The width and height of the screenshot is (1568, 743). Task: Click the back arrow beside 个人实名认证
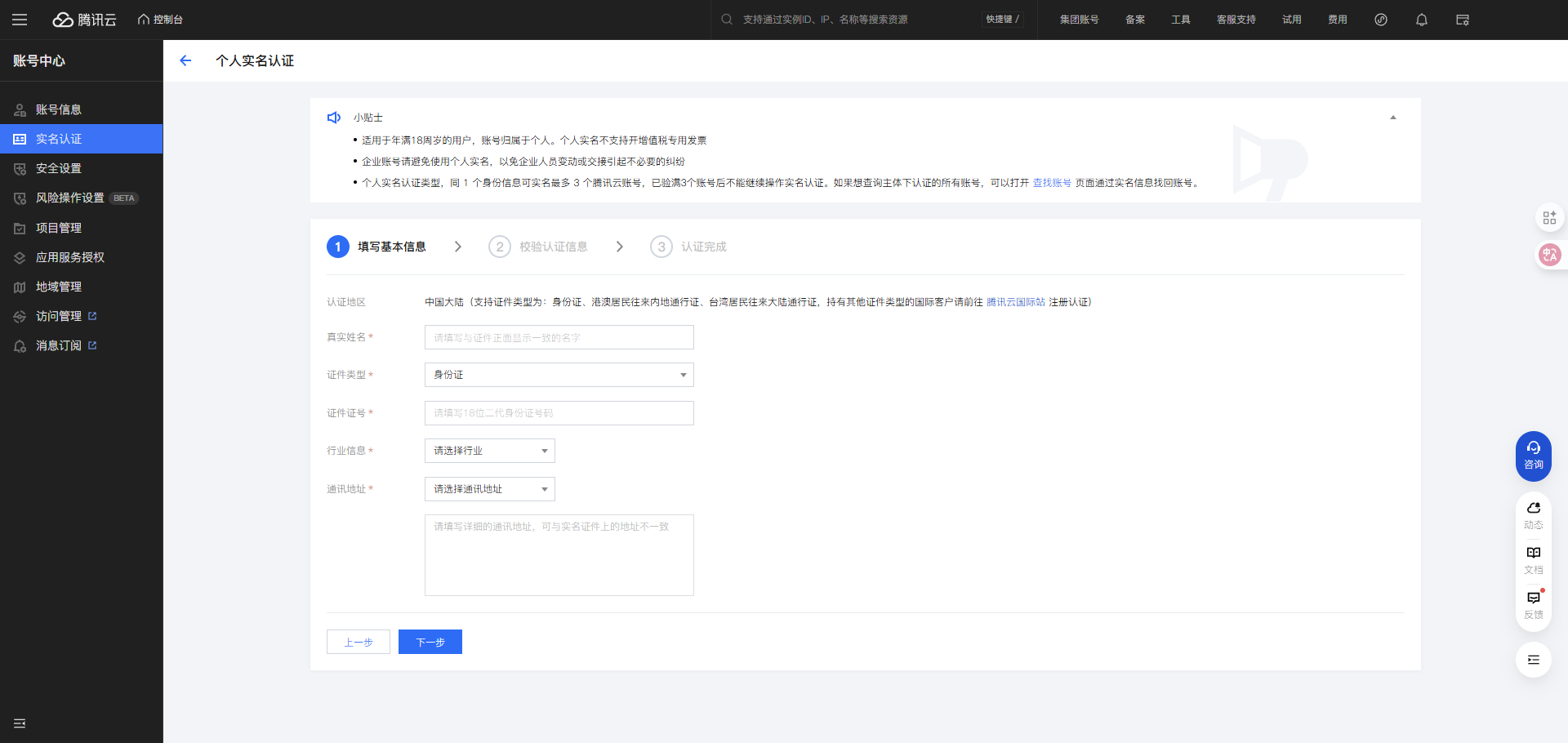point(185,60)
